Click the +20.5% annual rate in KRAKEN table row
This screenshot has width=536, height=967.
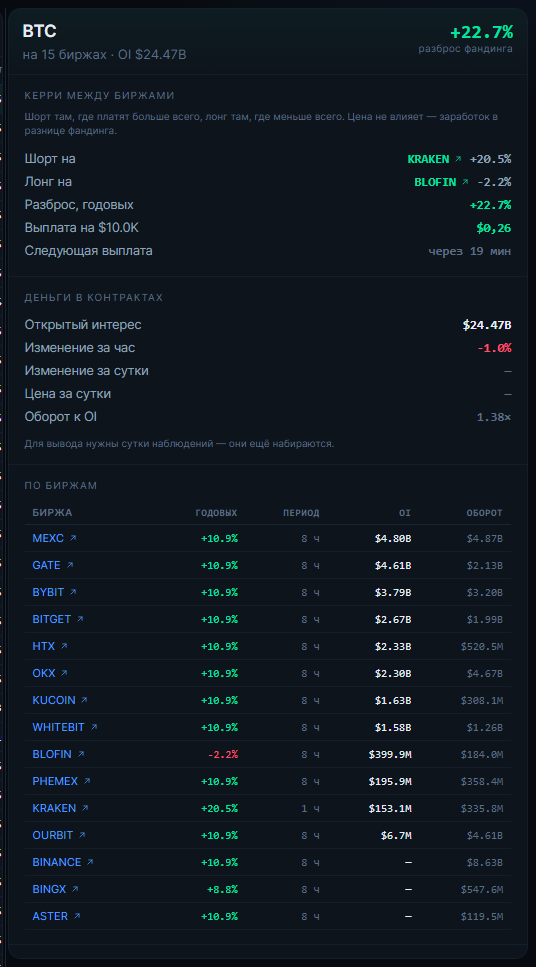tap(220, 808)
